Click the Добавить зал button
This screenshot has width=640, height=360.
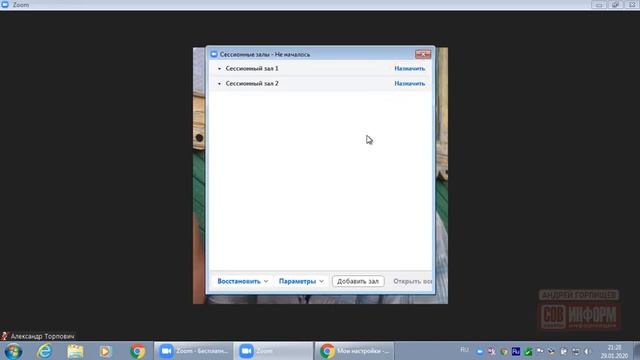358,281
